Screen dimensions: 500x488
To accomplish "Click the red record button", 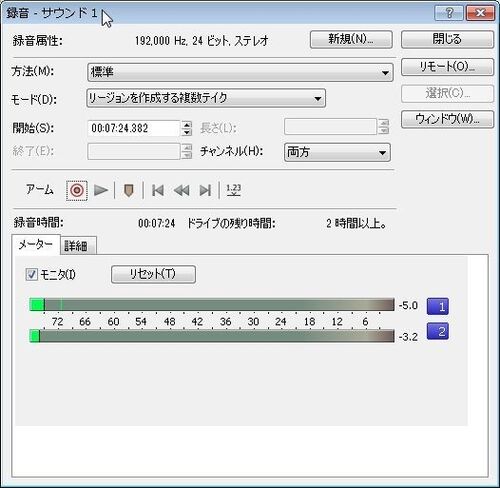I will tap(77, 191).
